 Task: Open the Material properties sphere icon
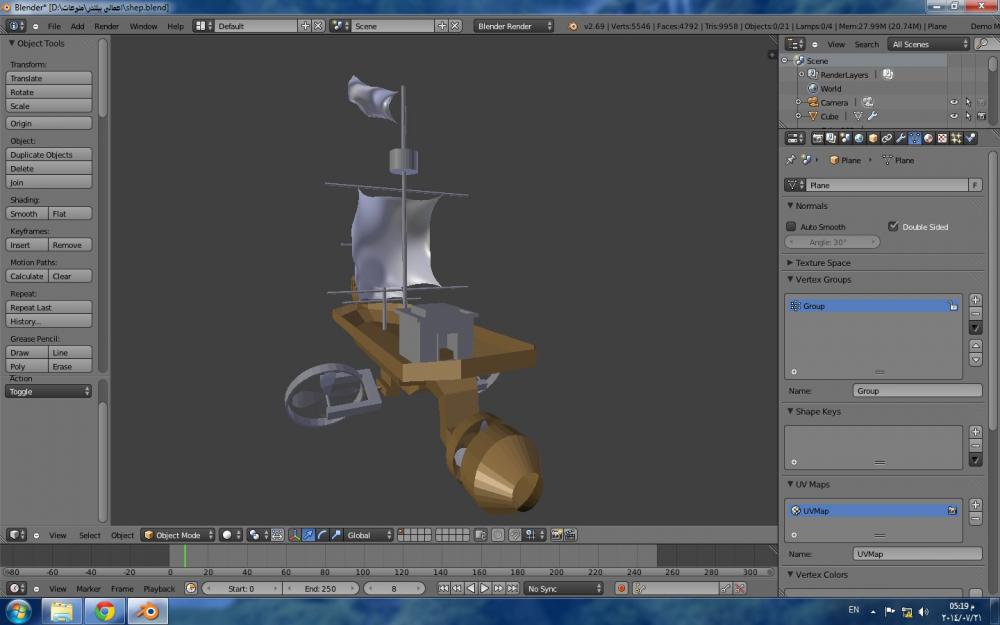(929, 138)
